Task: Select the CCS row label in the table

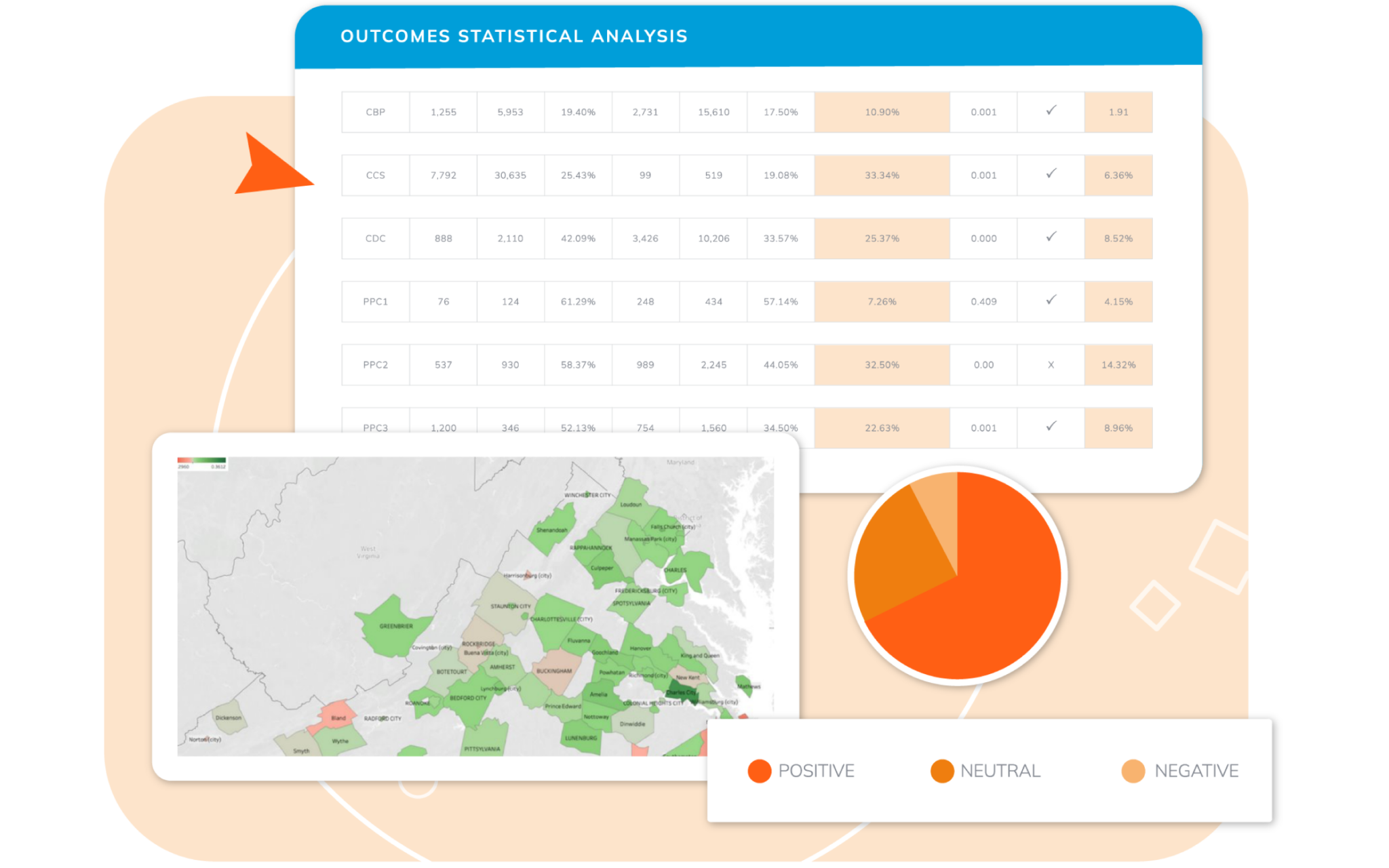Action: [375, 175]
